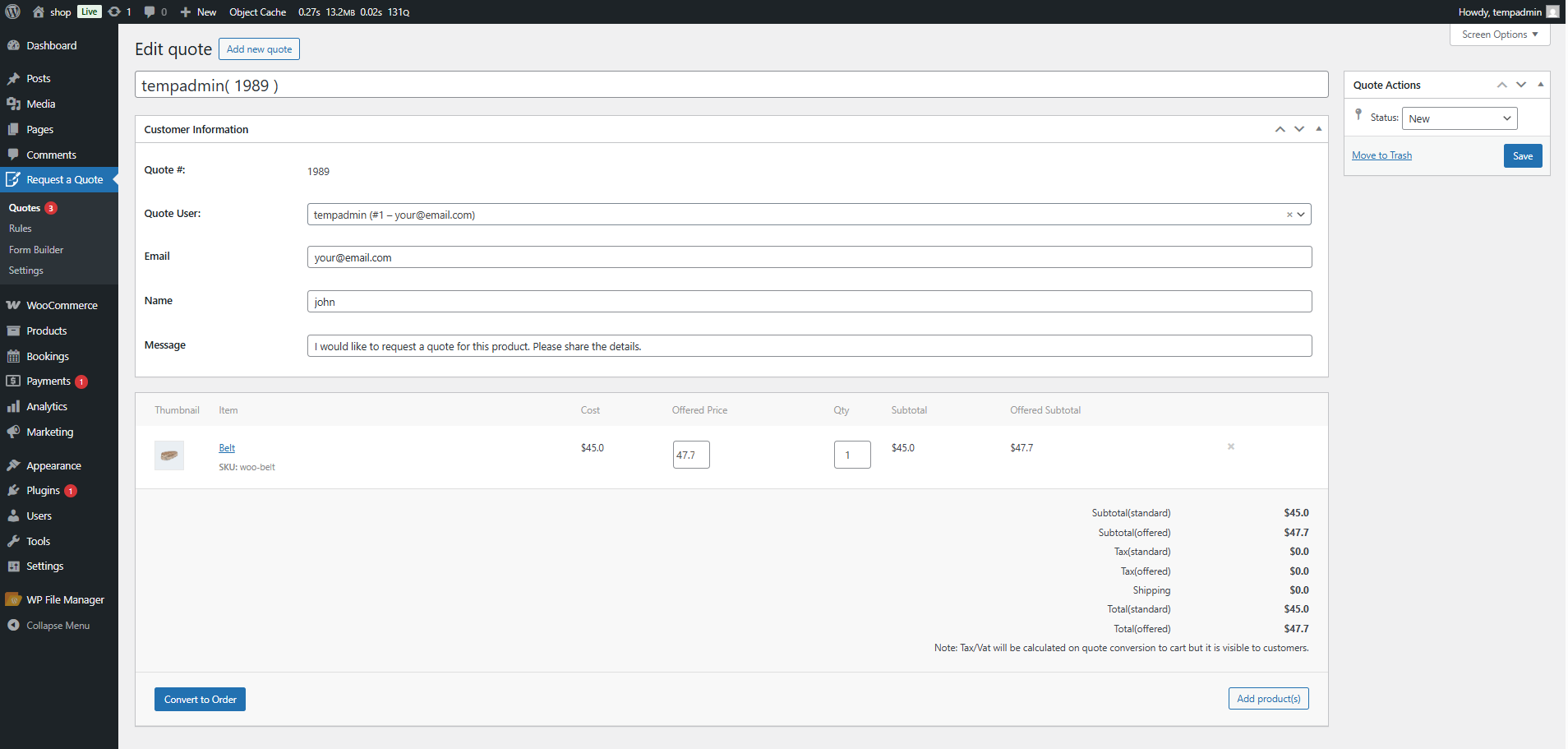The height and width of the screenshot is (749, 1568).
Task: Click the updates icon in admin bar
Action: click(x=115, y=12)
